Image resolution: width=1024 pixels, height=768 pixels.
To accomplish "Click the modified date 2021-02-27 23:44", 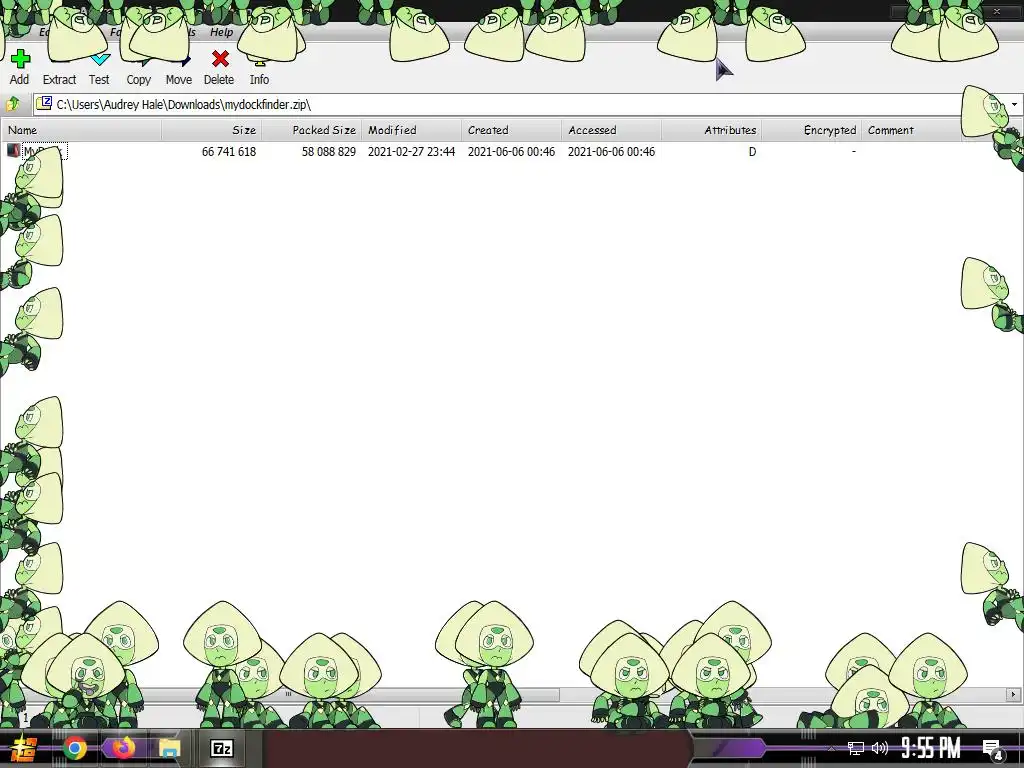I will click(x=411, y=152).
